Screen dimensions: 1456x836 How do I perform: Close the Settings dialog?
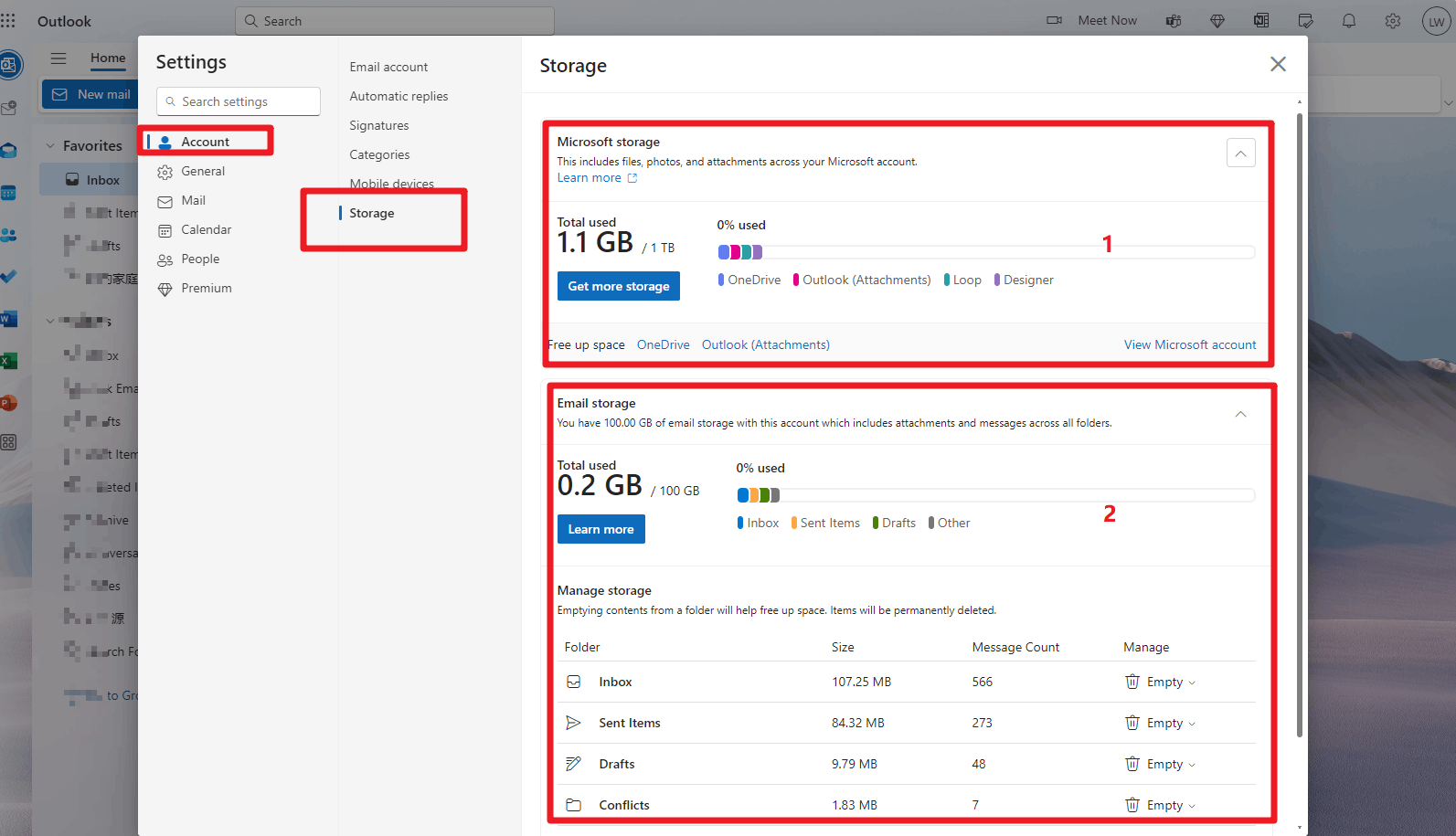tap(1278, 64)
